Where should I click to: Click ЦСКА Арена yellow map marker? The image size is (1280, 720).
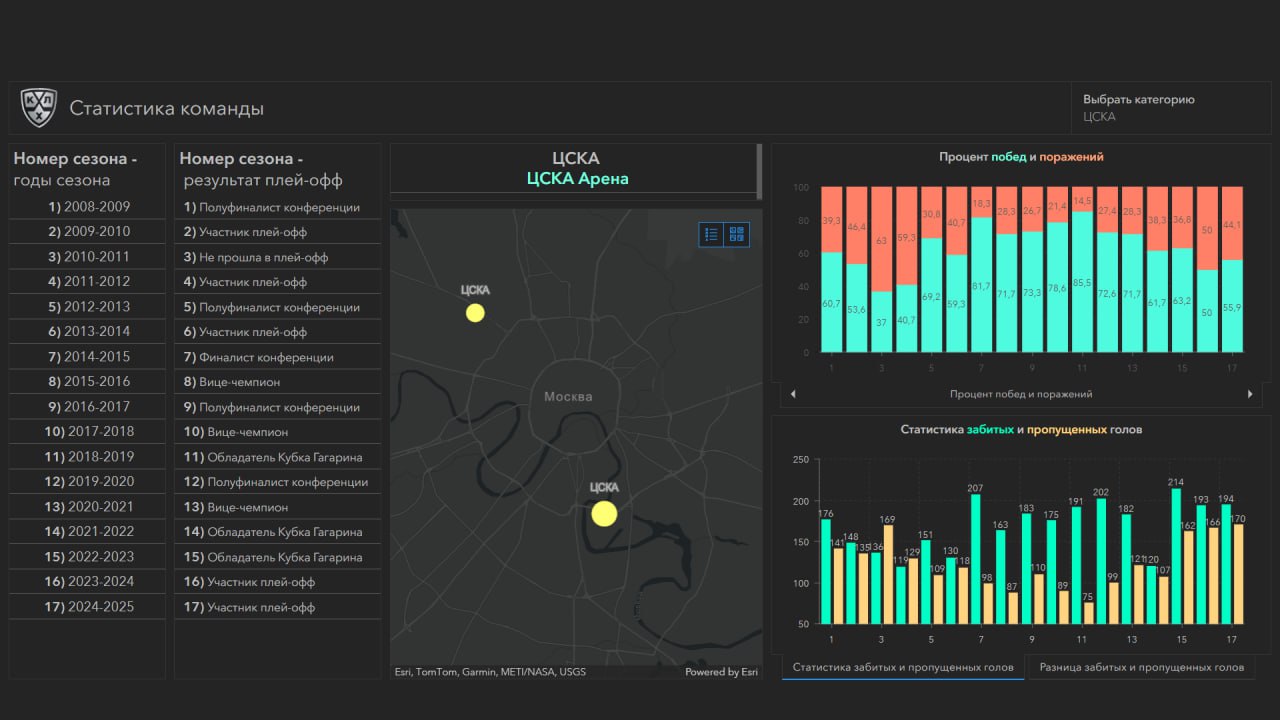(x=604, y=514)
